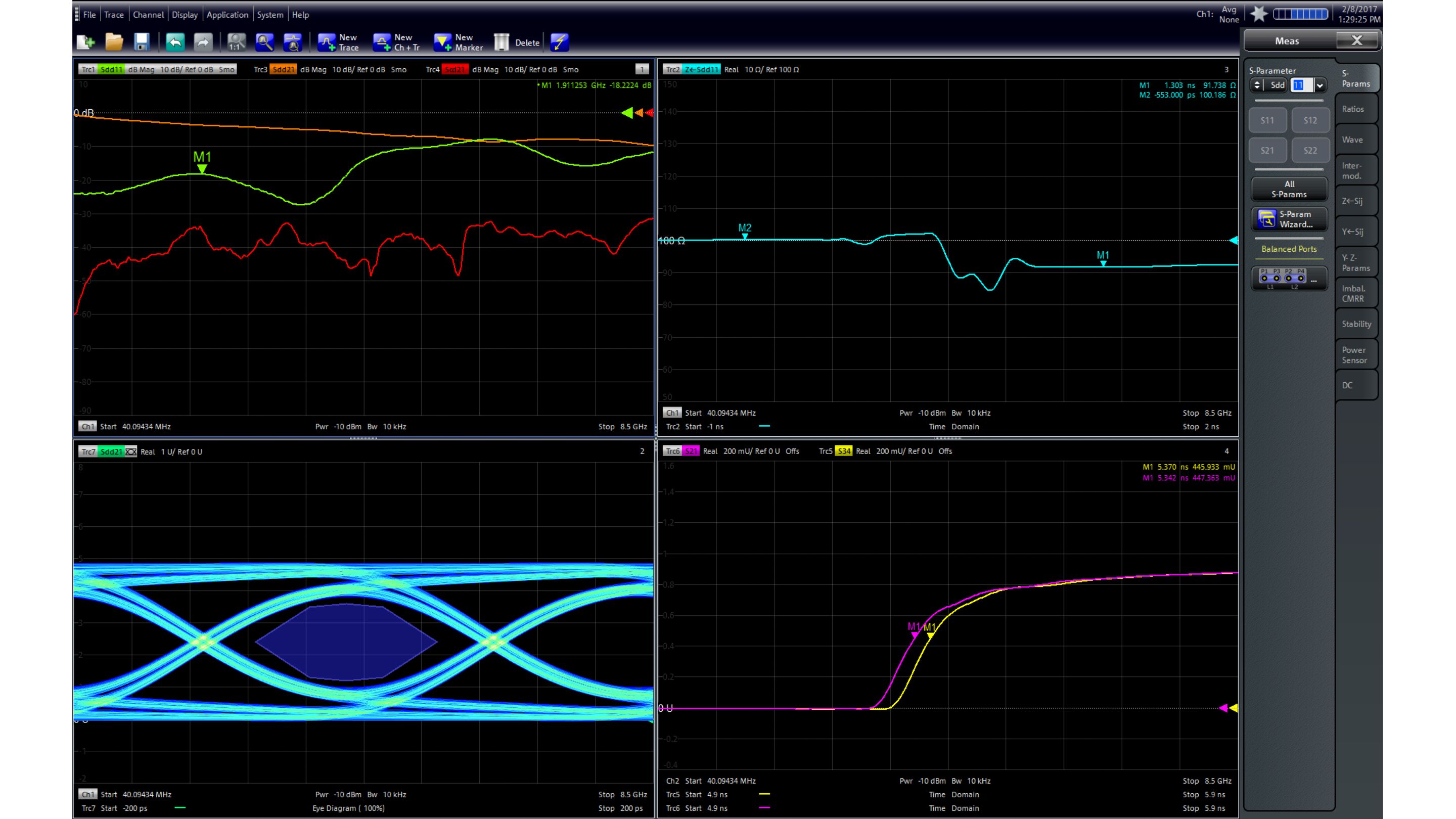Click the open folder Recall icon

click(114, 42)
